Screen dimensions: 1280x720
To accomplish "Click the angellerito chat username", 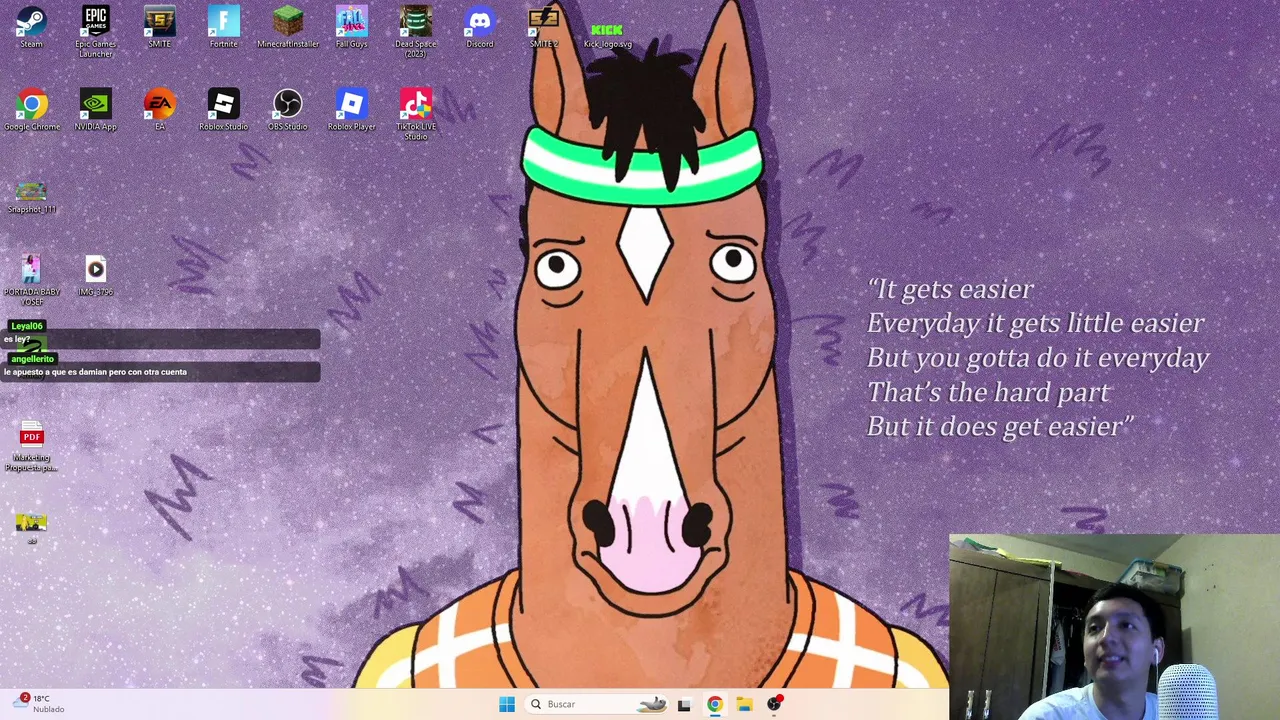I will [32, 359].
